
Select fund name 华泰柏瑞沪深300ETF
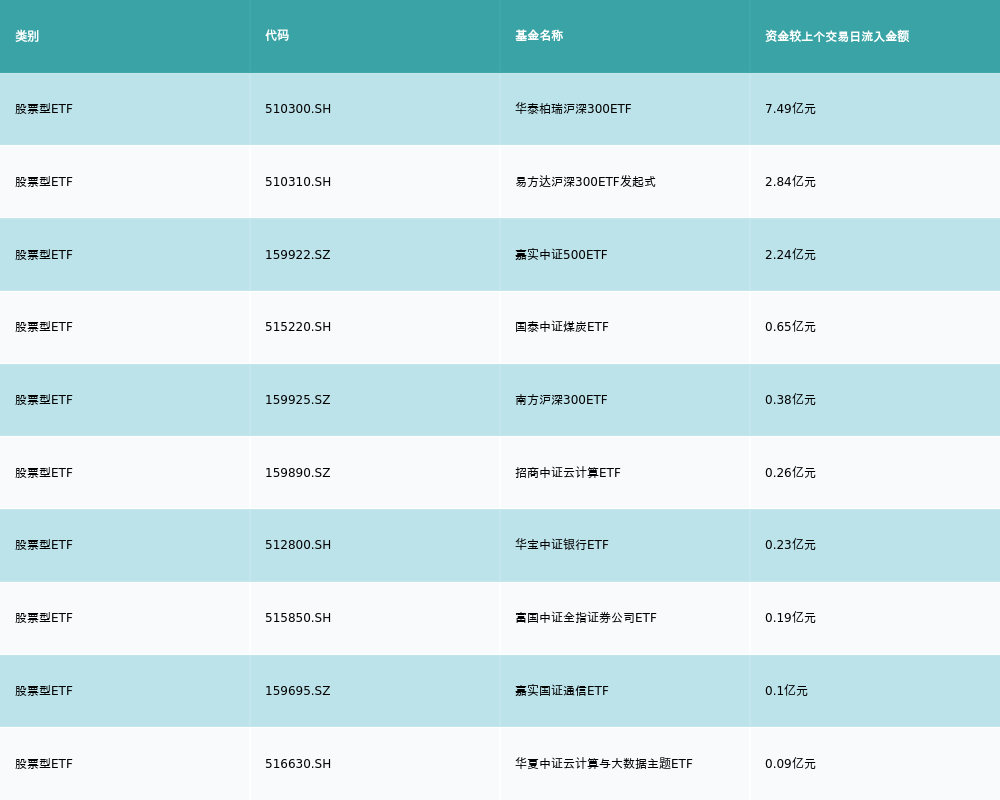click(x=573, y=109)
